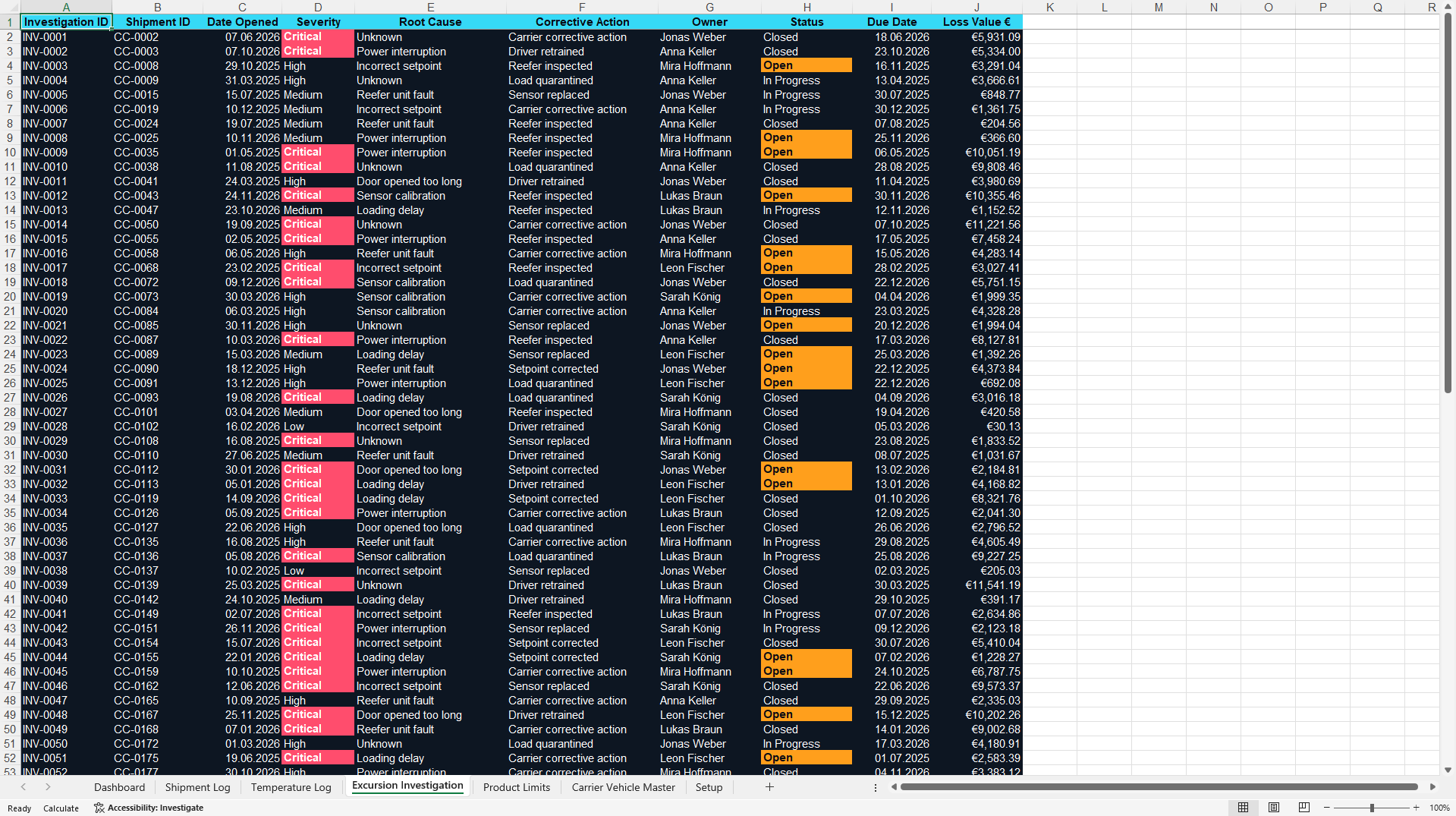Click Date Opened header cell
Viewport: 1456px width, 816px height.
tap(242, 22)
